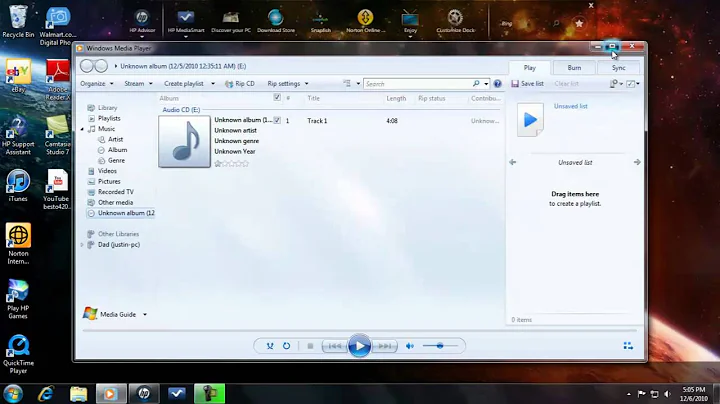720x404 pixels.
Task: Click the list pane play thumbnail
Action: [x=530, y=120]
